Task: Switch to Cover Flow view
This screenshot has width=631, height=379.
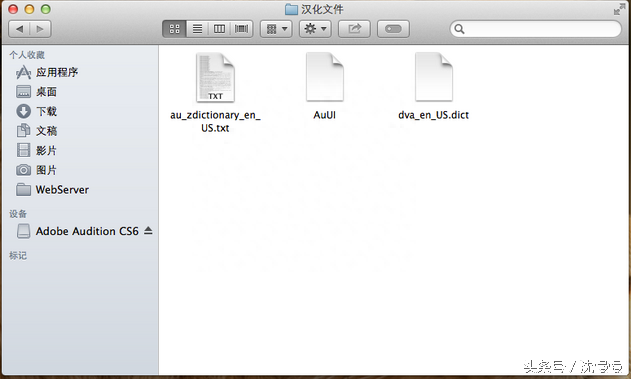Action: point(241,29)
